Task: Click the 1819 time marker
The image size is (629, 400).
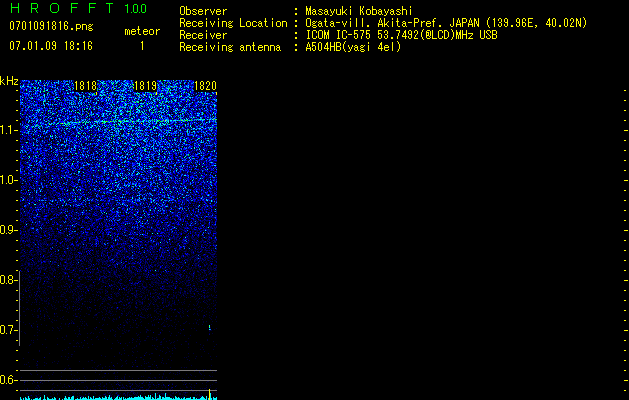Action: (x=145, y=86)
